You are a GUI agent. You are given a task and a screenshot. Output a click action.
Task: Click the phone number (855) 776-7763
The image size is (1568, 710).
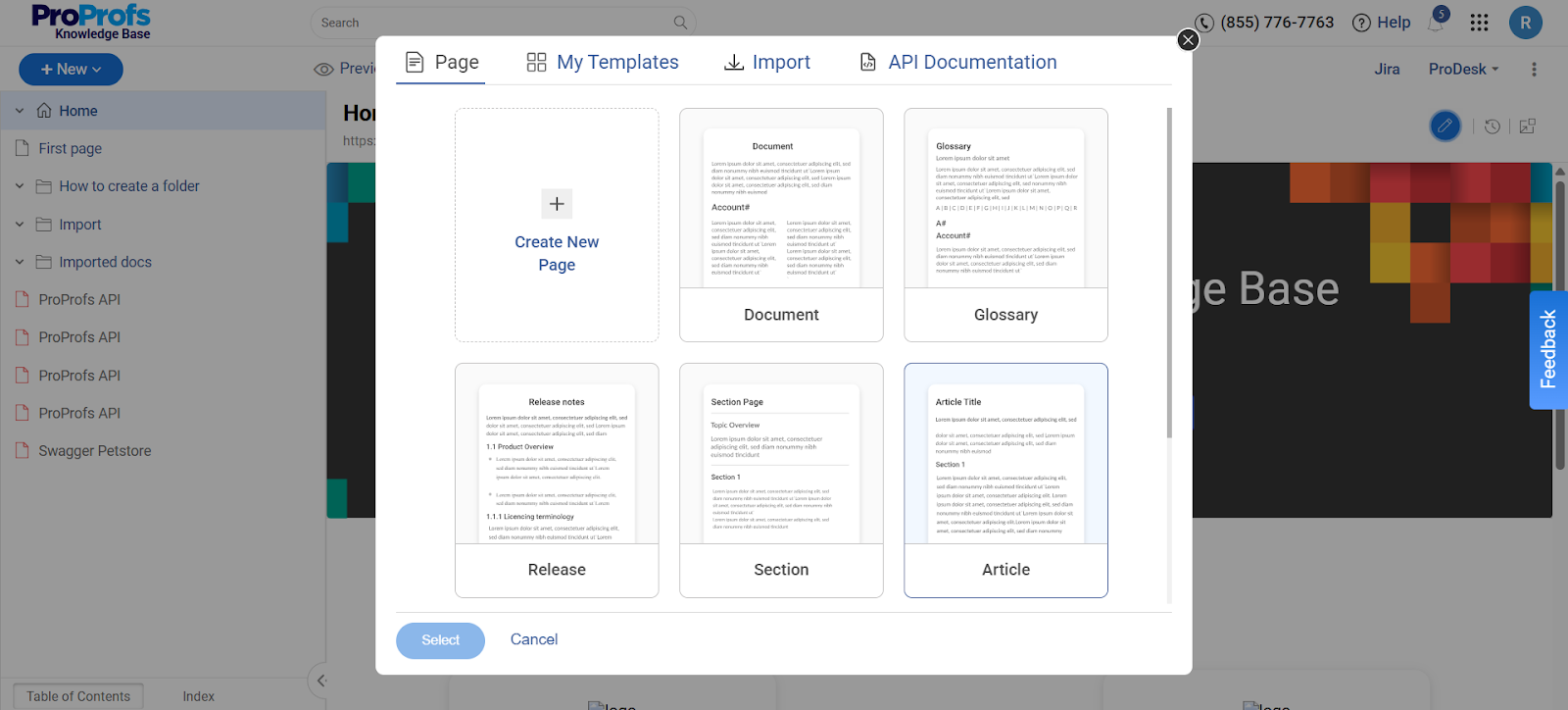[x=1277, y=23]
